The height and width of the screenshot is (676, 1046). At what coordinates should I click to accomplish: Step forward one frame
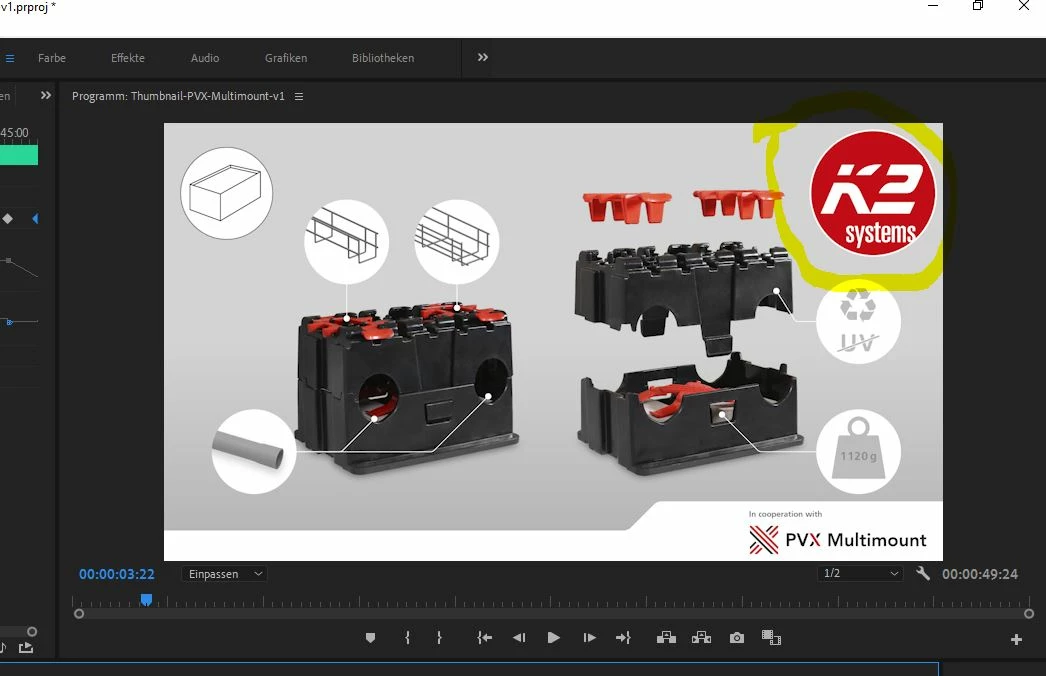tap(589, 638)
